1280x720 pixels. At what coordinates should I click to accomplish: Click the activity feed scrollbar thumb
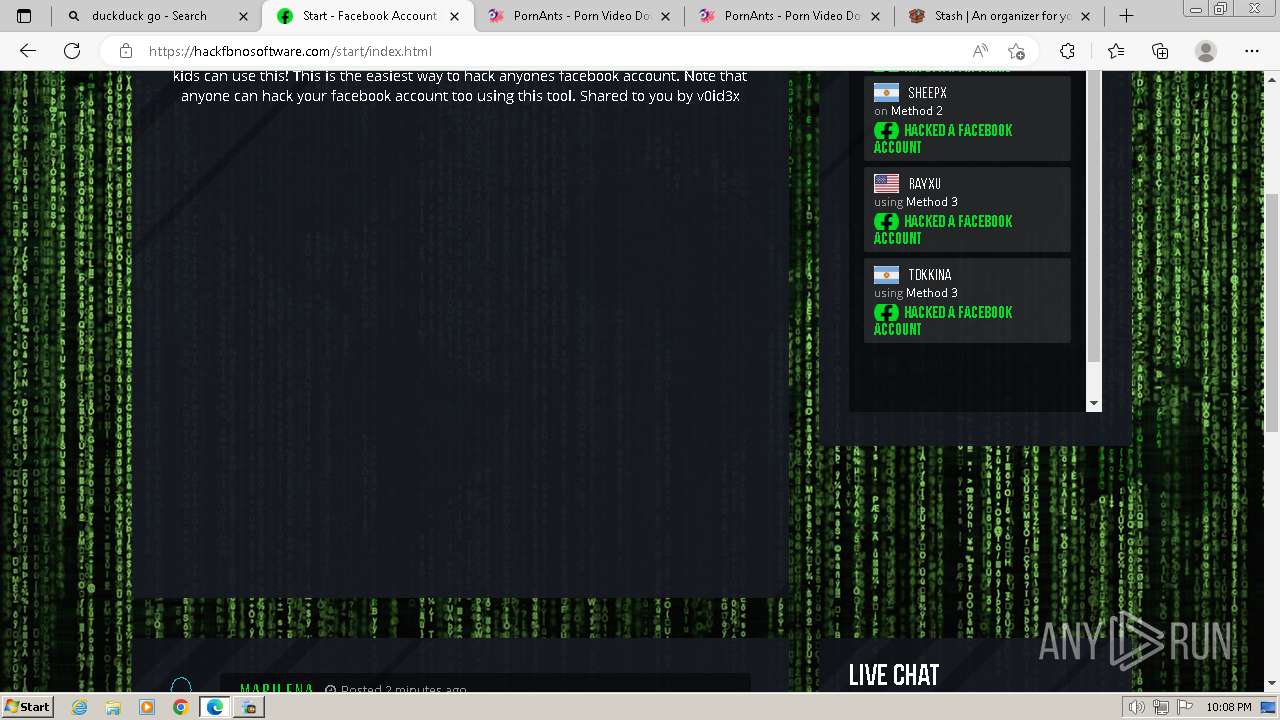(x=1093, y=216)
